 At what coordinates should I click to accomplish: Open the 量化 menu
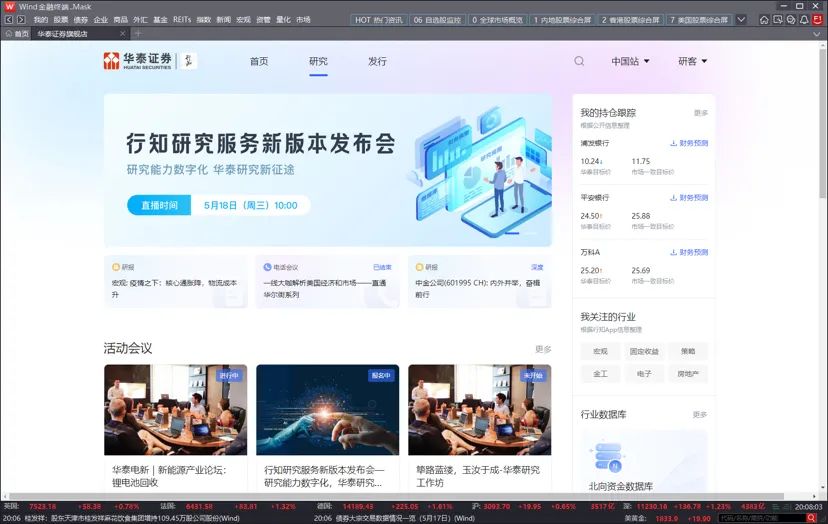coord(283,20)
